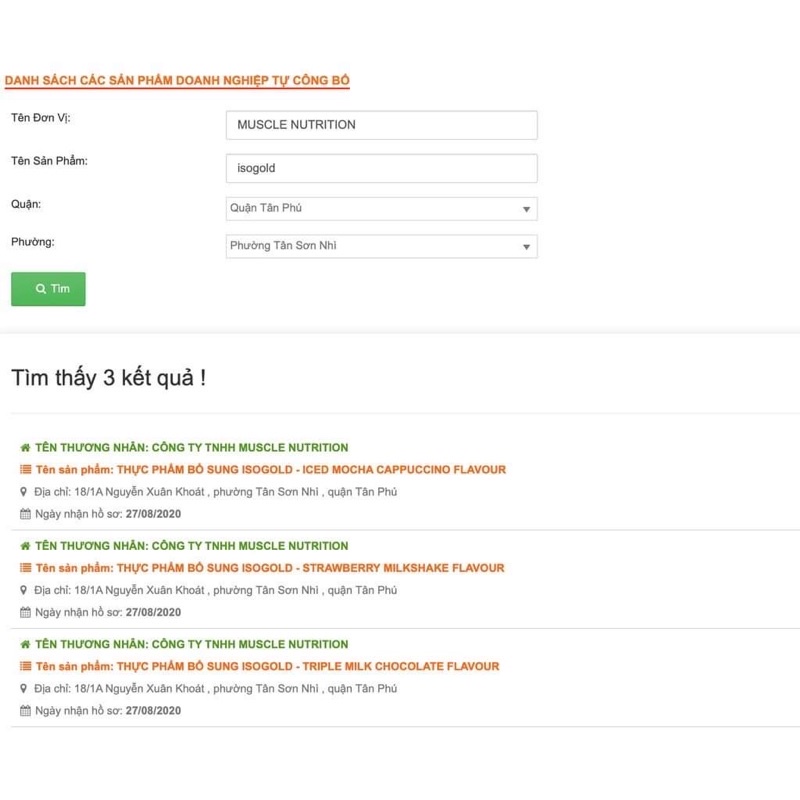Click the Tên Sản Phẩm isogold field
The image size is (800, 800).
click(x=382, y=168)
